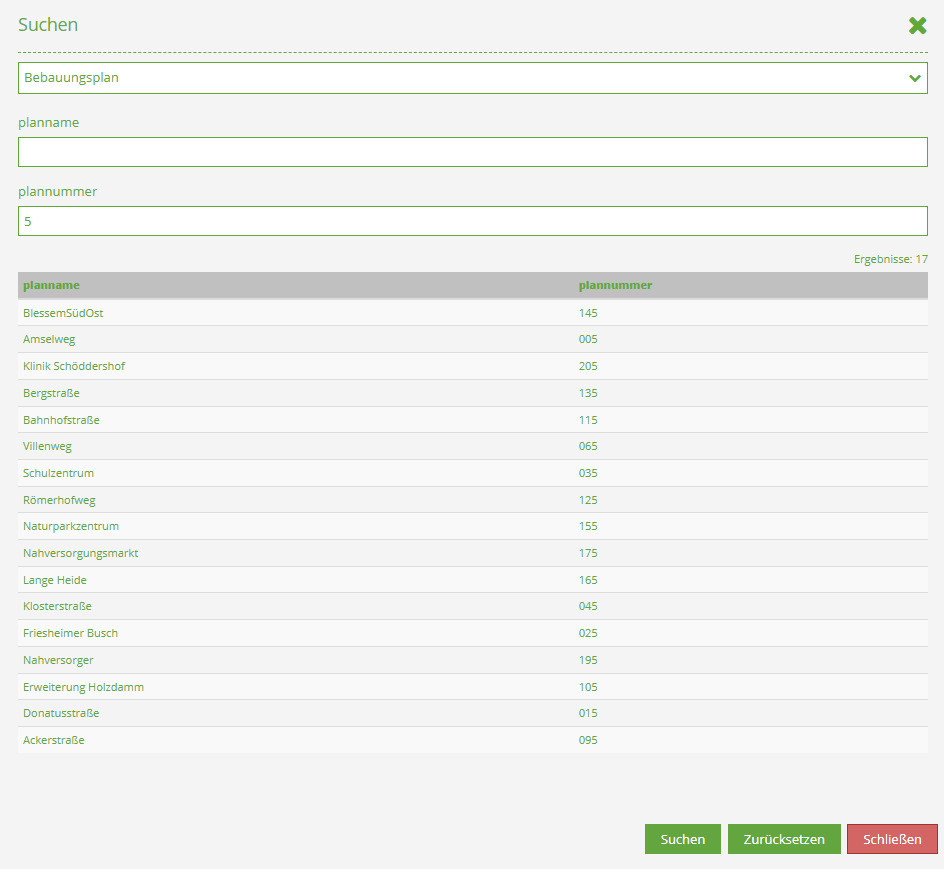This screenshot has height=869, width=944.
Task: Select the Lange Heide result row
Action: (x=473, y=580)
